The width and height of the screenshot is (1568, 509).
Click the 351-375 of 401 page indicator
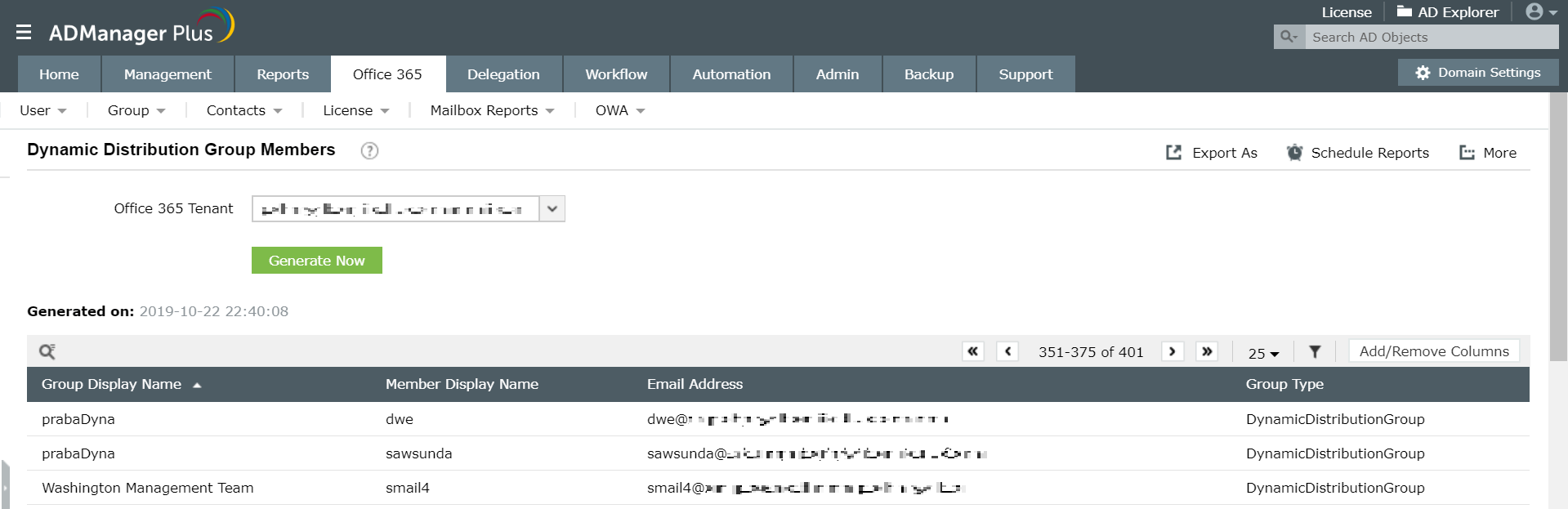[x=1091, y=352]
